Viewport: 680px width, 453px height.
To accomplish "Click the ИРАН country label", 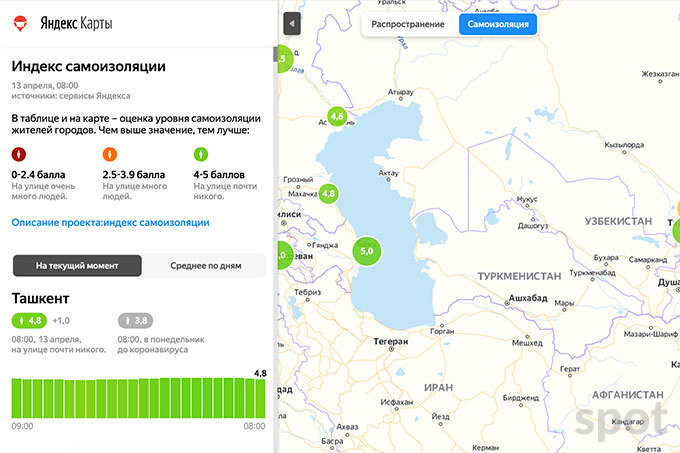I will (x=438, y=388).
